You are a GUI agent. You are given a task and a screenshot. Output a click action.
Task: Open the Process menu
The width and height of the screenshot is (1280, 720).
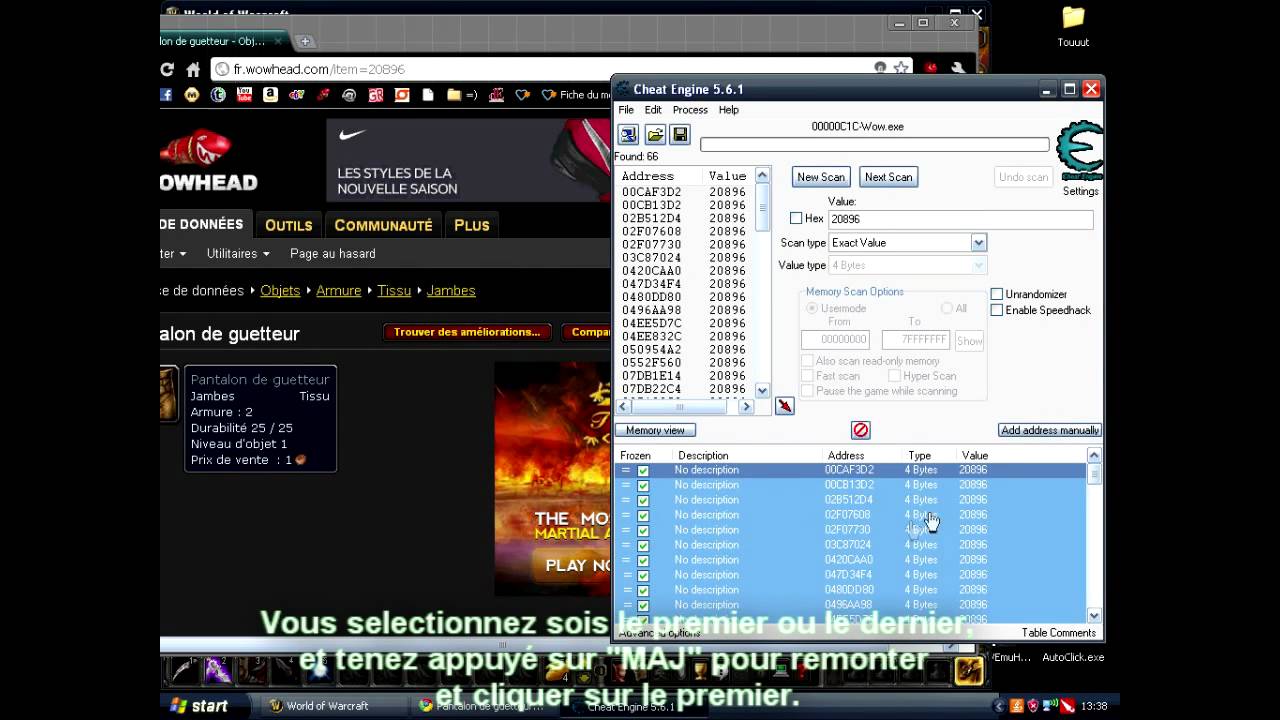coord(690,110)
